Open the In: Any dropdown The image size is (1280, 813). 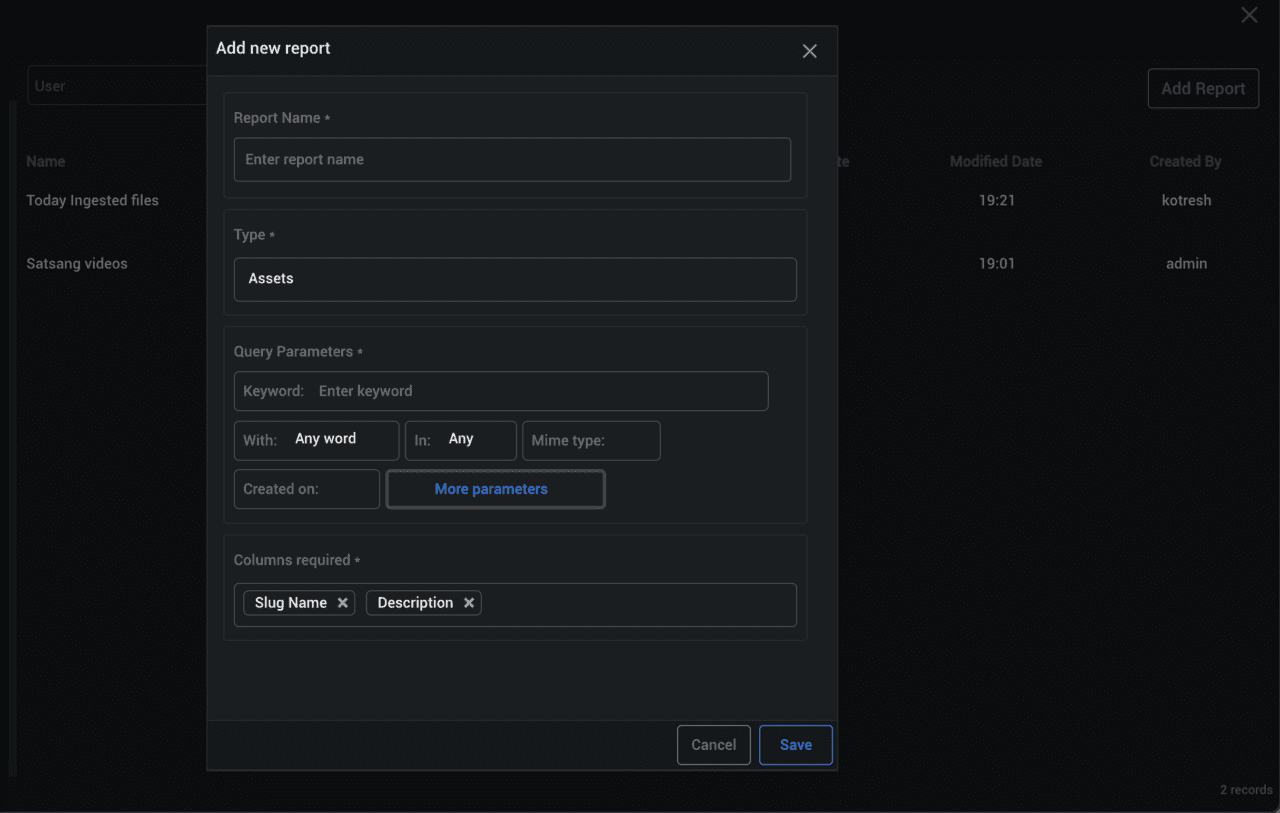(x=461, y=440)
